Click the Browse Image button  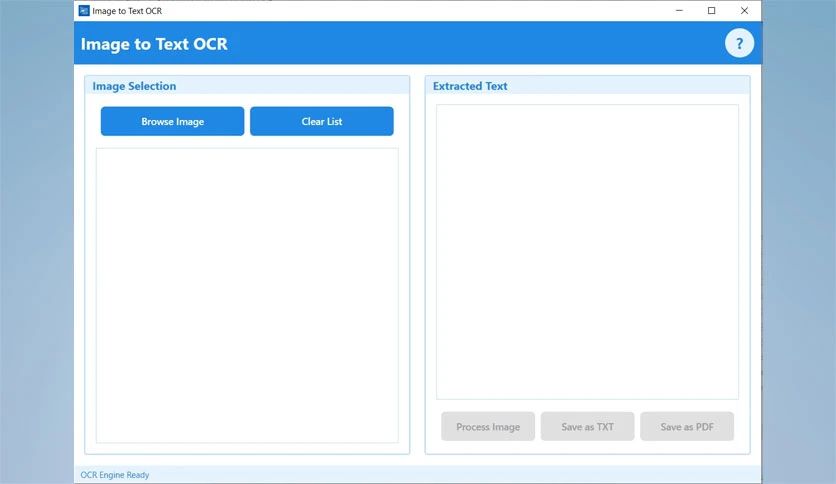coord(172,121)
